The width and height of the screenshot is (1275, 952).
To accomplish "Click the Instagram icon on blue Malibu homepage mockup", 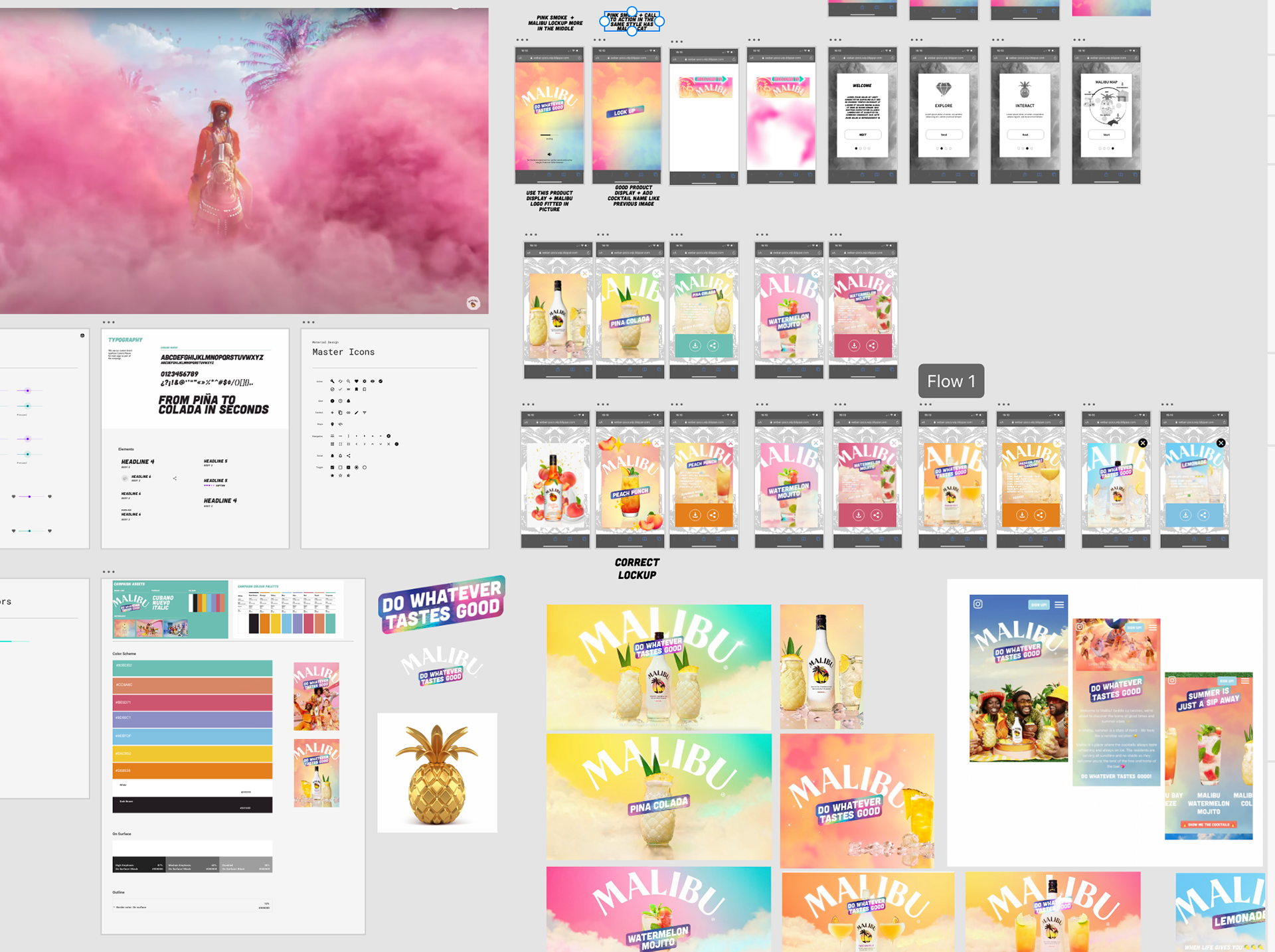I will tap(977, 603).
